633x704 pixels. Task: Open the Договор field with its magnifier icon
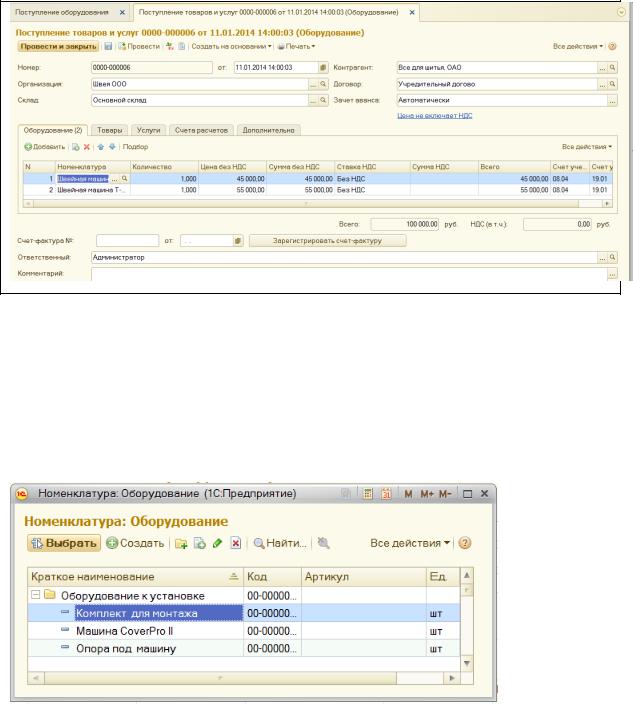pos(612,84)
